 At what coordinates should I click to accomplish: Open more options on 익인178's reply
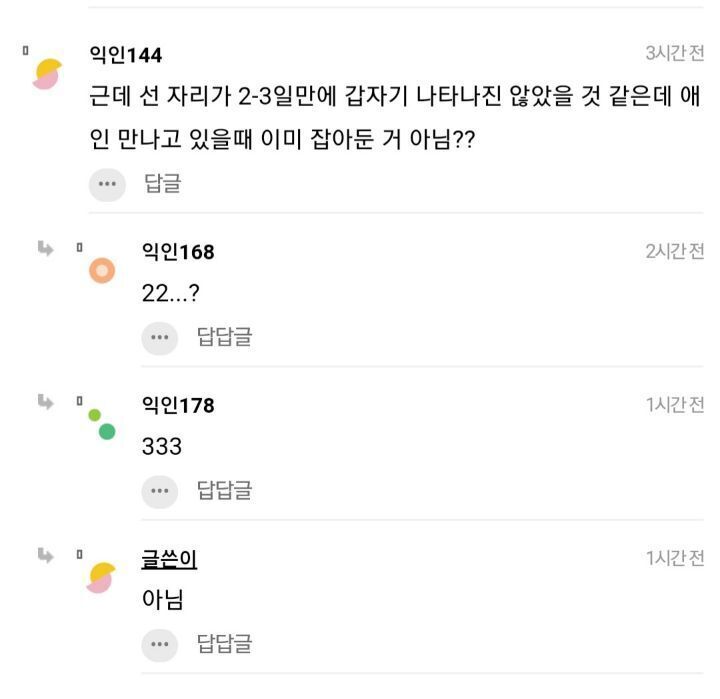(x=159, y=490)
